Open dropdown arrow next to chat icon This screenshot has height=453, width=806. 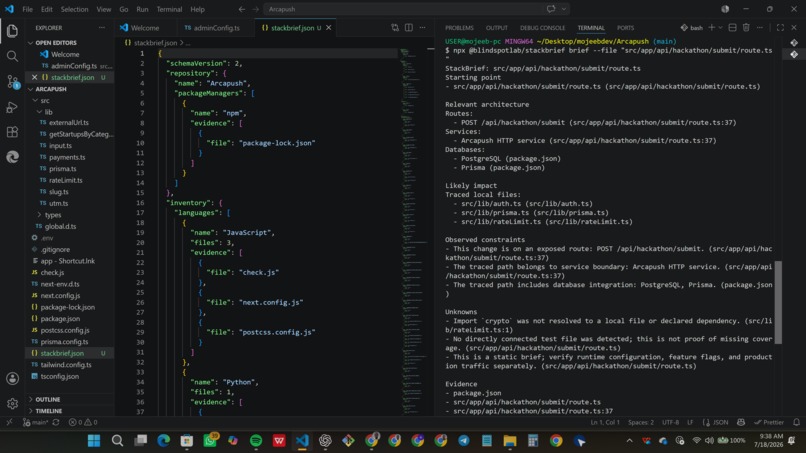coord(564,9)
